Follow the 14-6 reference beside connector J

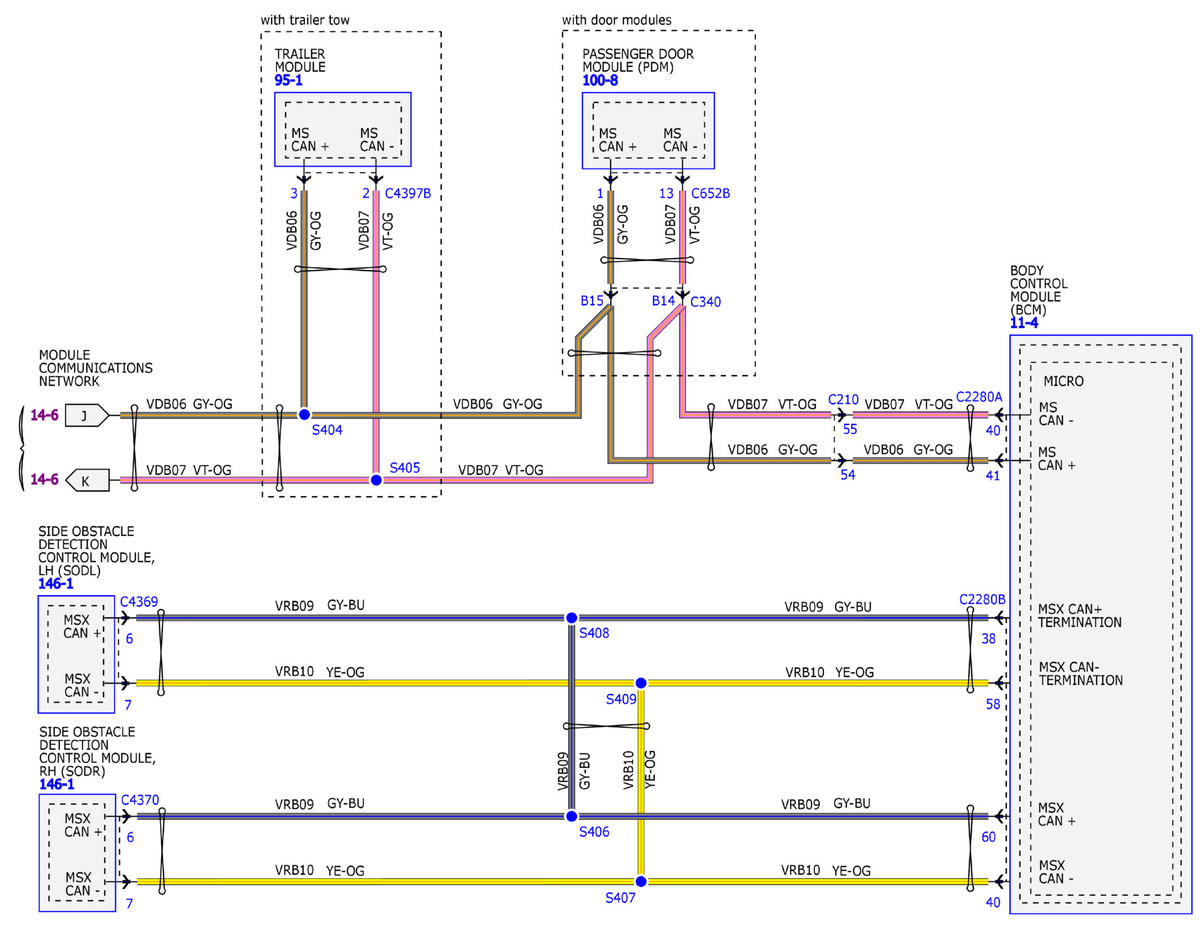(44, 415)
